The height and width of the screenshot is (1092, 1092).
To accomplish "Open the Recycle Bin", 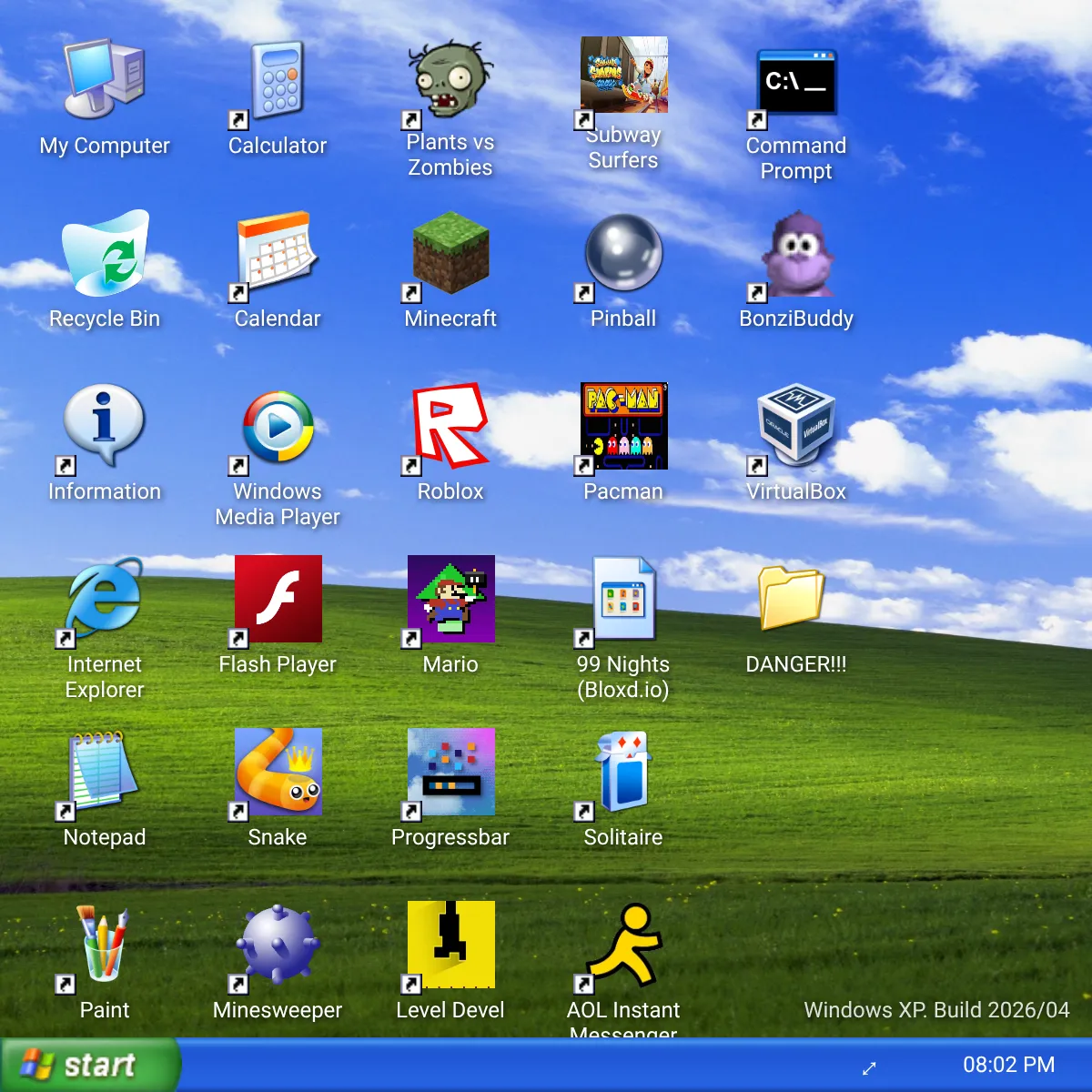I will pyautogui.click(x=104, y=255).
